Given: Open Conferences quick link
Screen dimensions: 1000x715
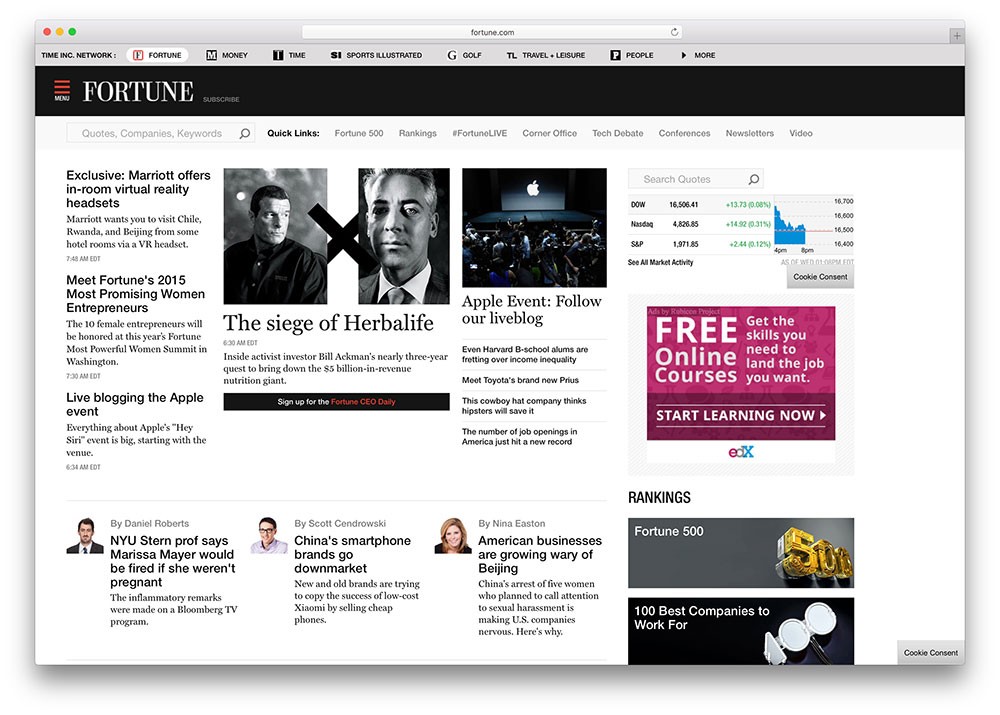Looking at the screenshot, I should pos(684,133).
